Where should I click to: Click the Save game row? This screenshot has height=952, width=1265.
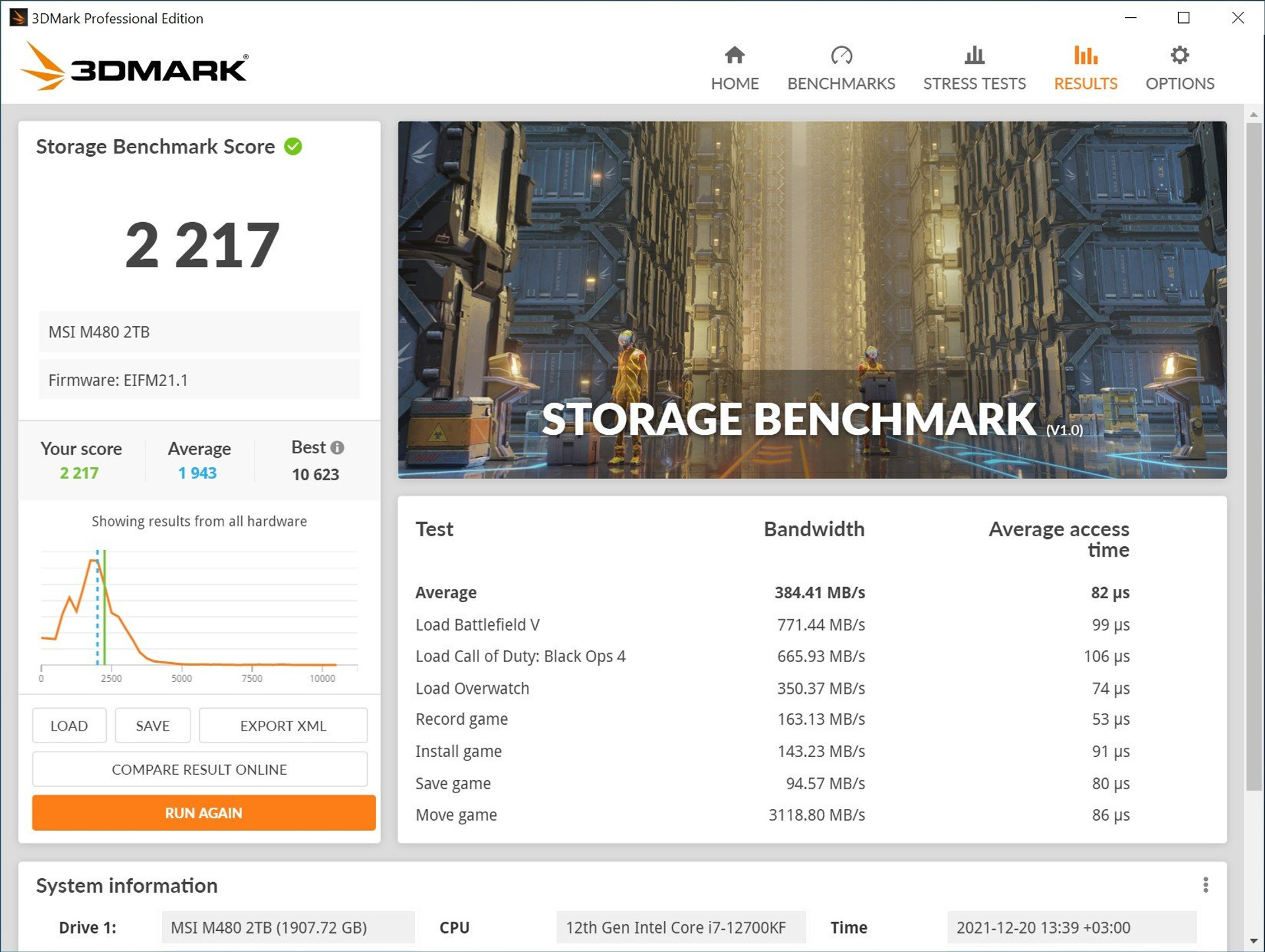tap(772, 783)
